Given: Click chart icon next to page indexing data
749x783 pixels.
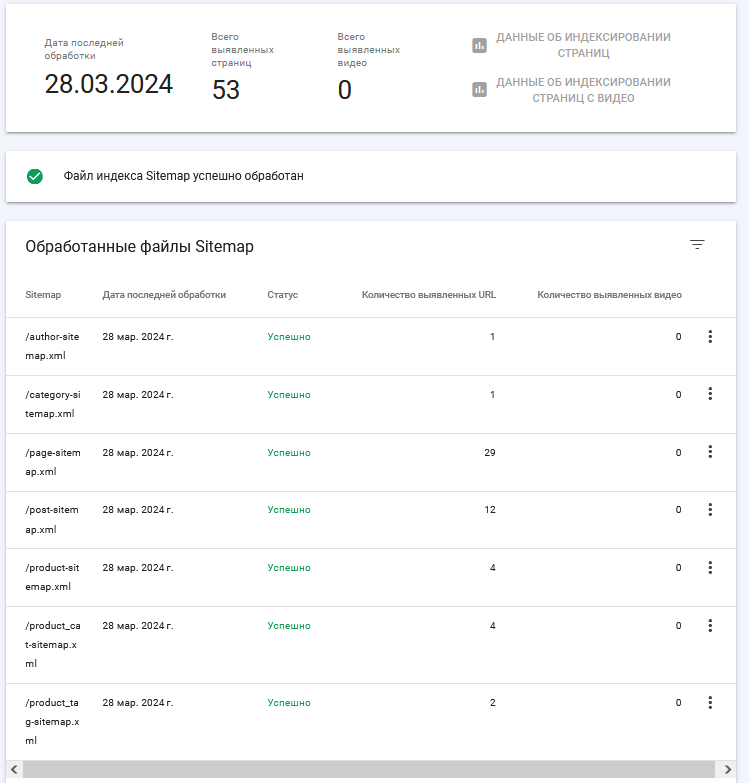Looking at the screenshot, I should click(479, 45).
